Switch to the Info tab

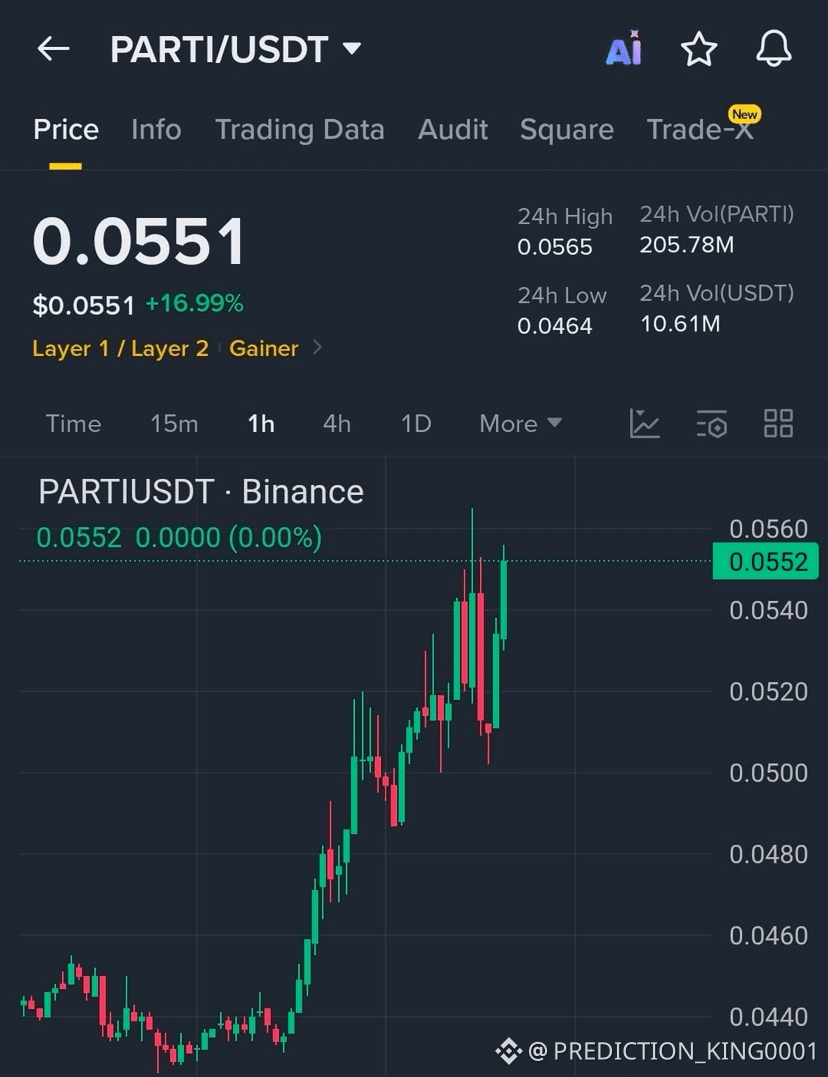pyautogui.click(x=156, y=130)
